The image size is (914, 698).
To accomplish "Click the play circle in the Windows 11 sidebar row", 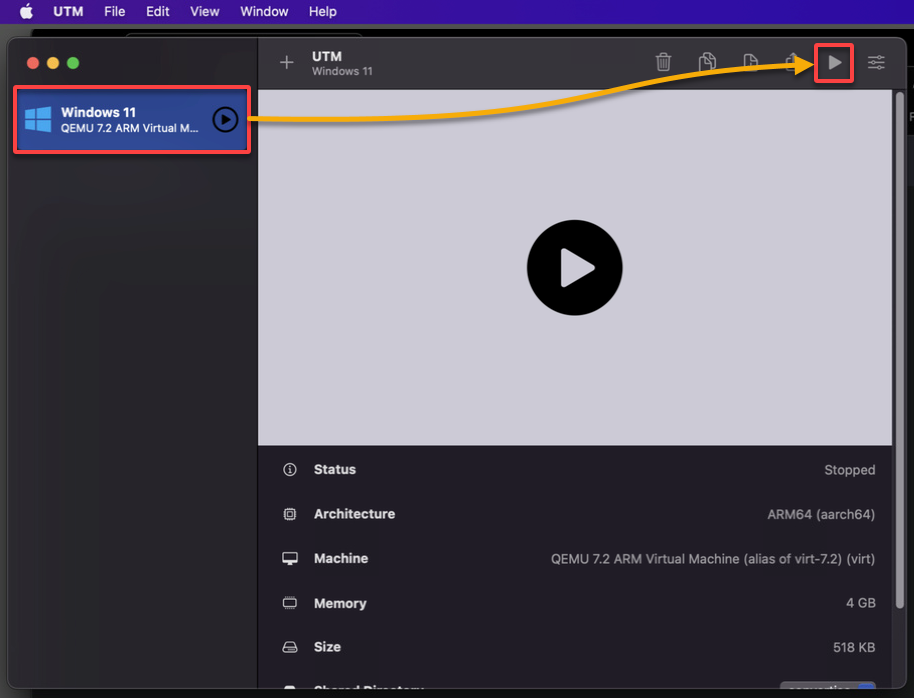I will coord(225,120).
